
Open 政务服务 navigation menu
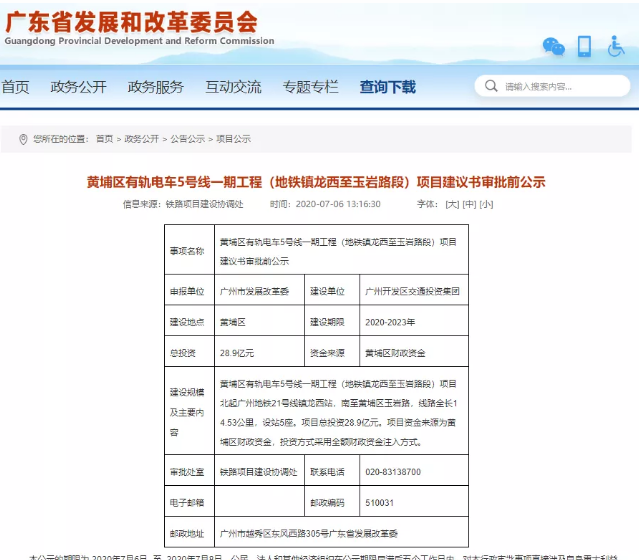coord(156,87)
